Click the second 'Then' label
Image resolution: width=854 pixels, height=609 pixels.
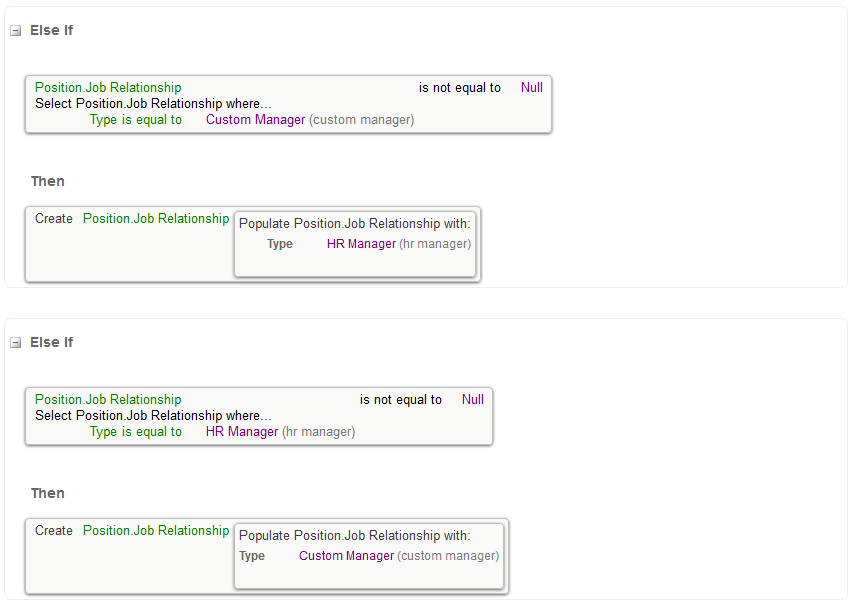pyautogui.click(x=47, y=494)
